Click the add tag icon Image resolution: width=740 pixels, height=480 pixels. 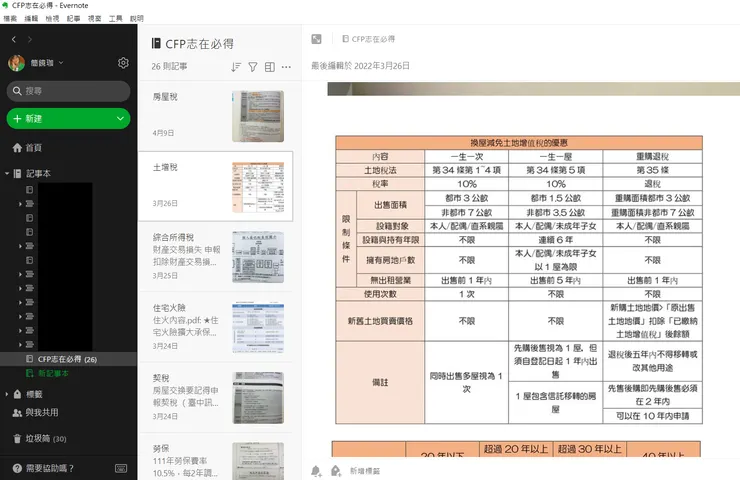[336, 471]
